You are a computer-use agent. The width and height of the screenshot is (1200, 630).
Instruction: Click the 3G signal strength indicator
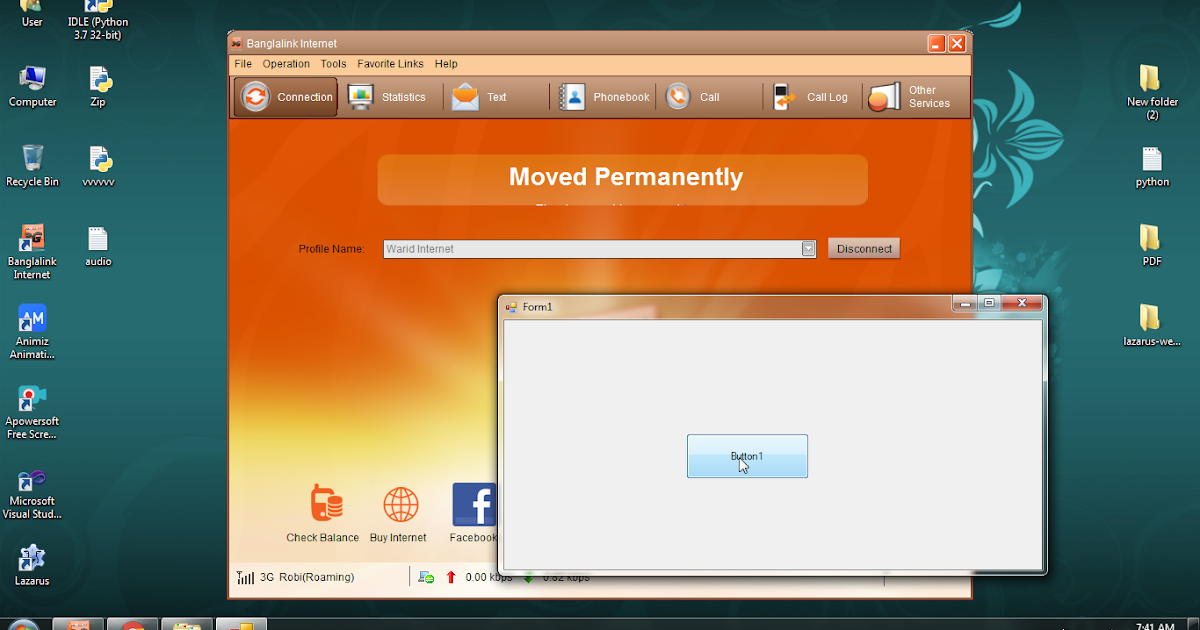[245, 577]
